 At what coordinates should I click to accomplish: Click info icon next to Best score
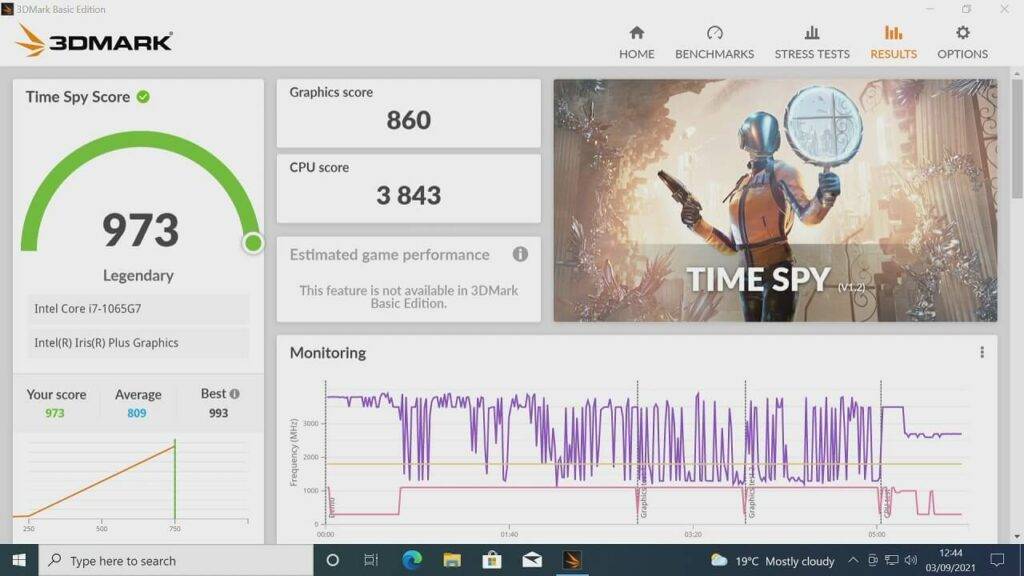[234, 394]
